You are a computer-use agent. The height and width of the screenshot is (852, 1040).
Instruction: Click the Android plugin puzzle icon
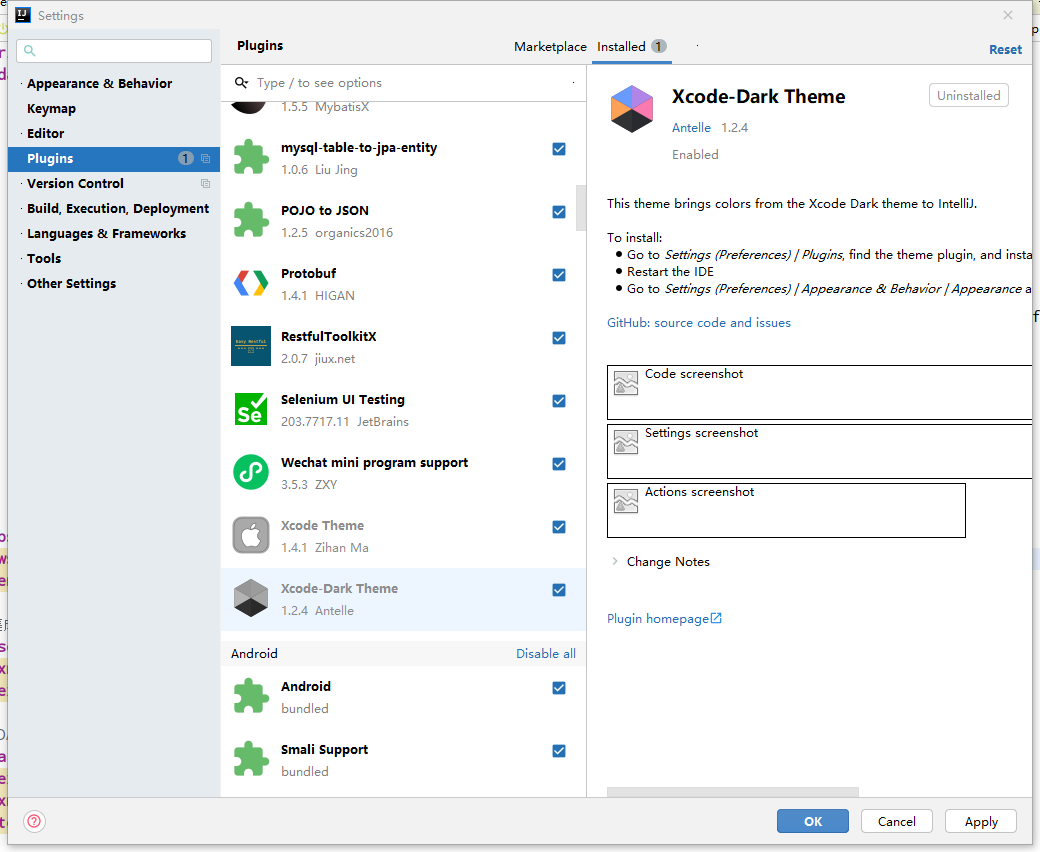click(x=251, y=696)
